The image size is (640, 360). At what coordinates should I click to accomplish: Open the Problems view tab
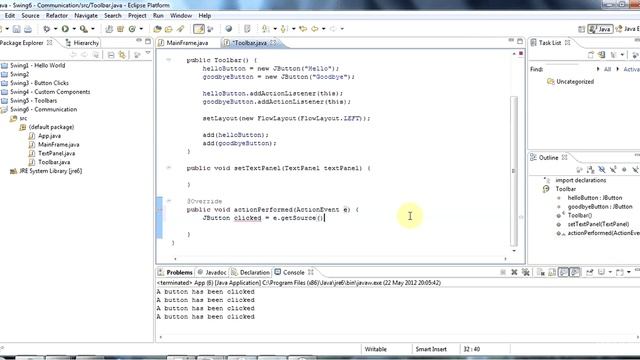point(176,272)
